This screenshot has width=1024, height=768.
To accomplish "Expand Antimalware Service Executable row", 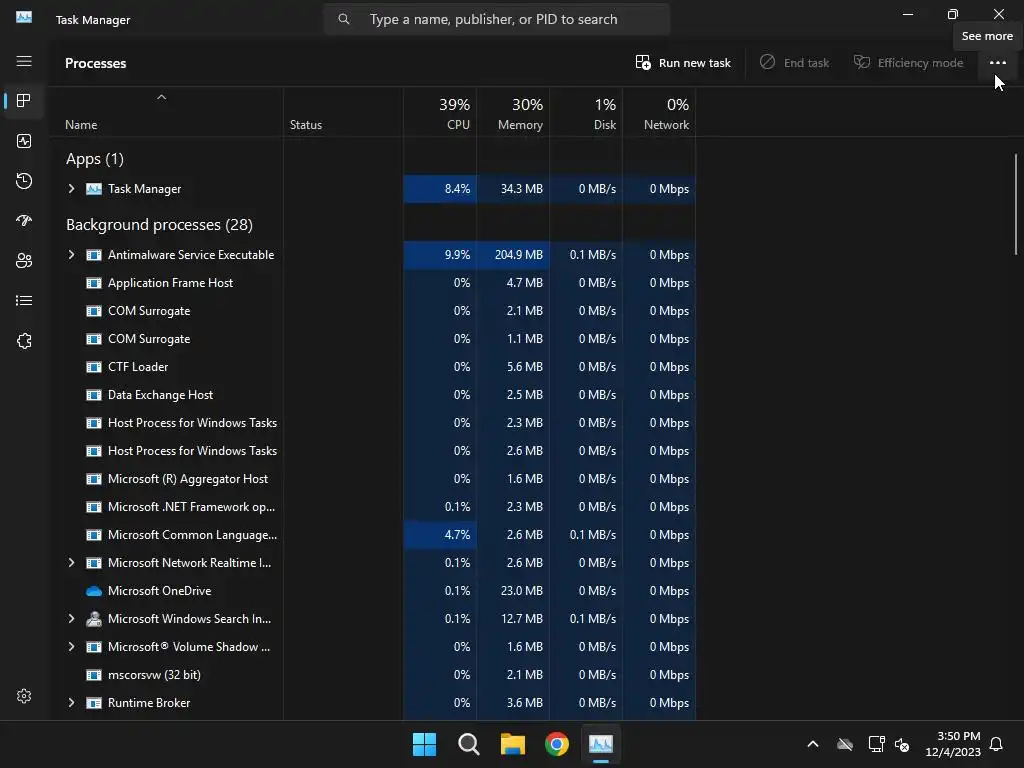I will [x=71, y=255].
